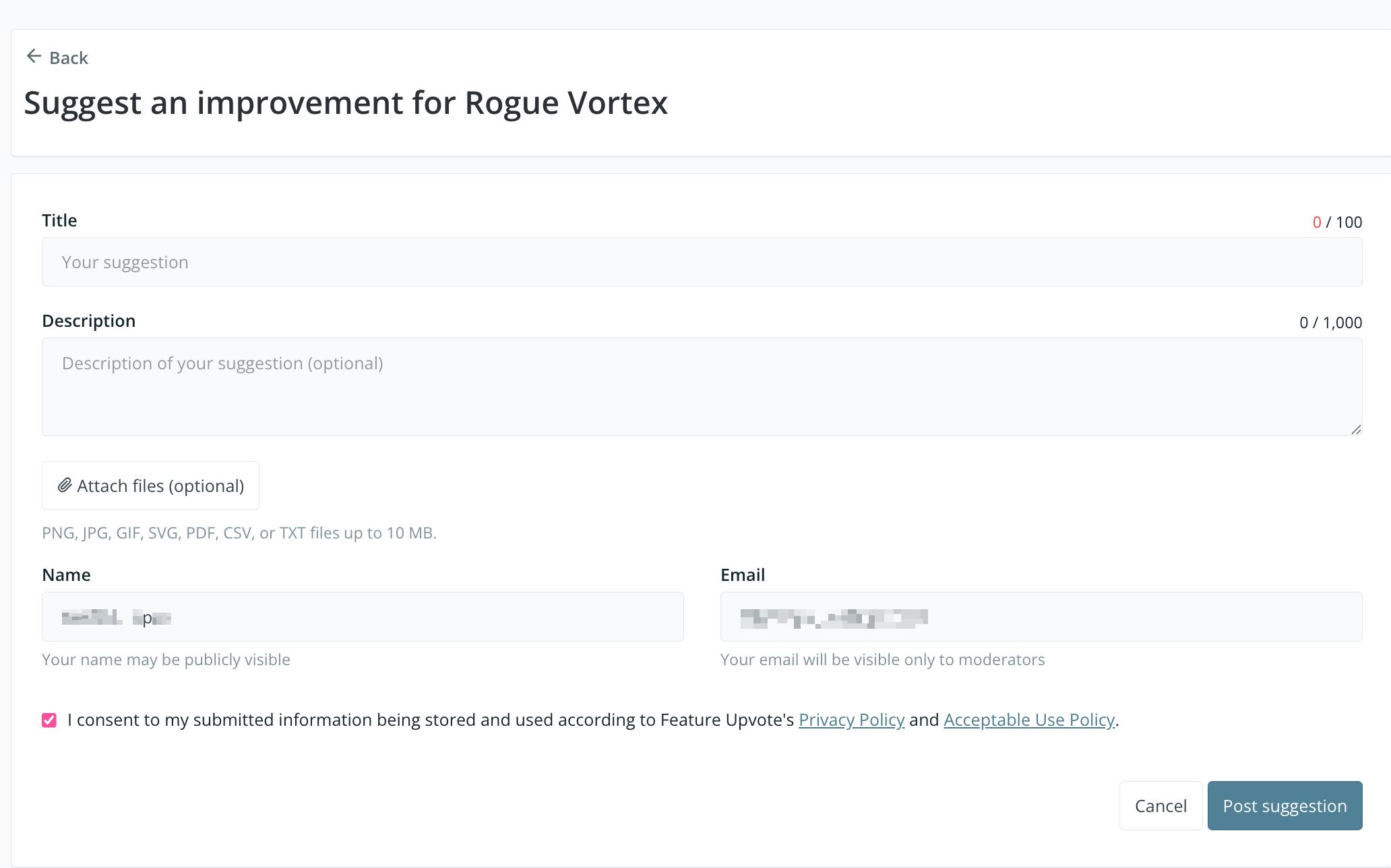Click the Title field label
1391x868 pixels.
(59, 220)
